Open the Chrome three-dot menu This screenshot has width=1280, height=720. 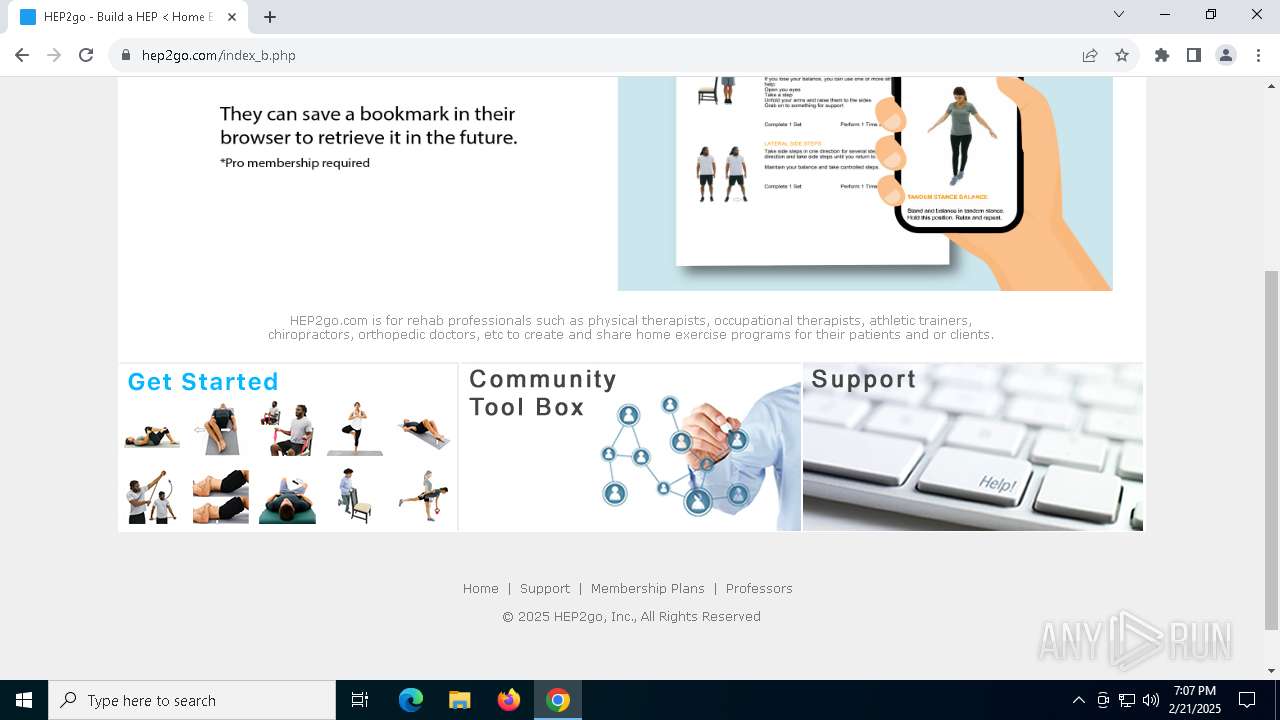coord(1258,55)
